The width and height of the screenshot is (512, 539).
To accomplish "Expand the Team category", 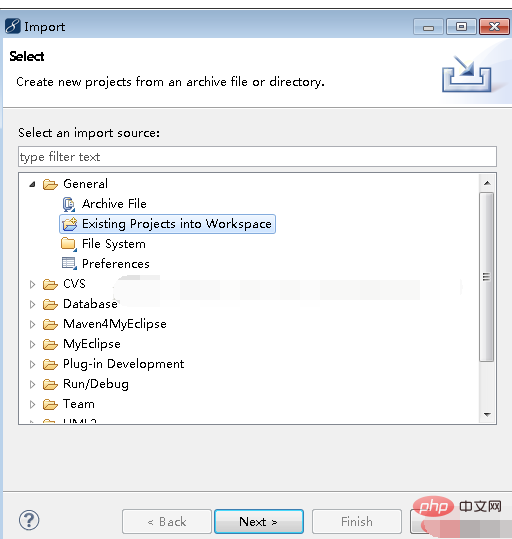I will (32, 404).
